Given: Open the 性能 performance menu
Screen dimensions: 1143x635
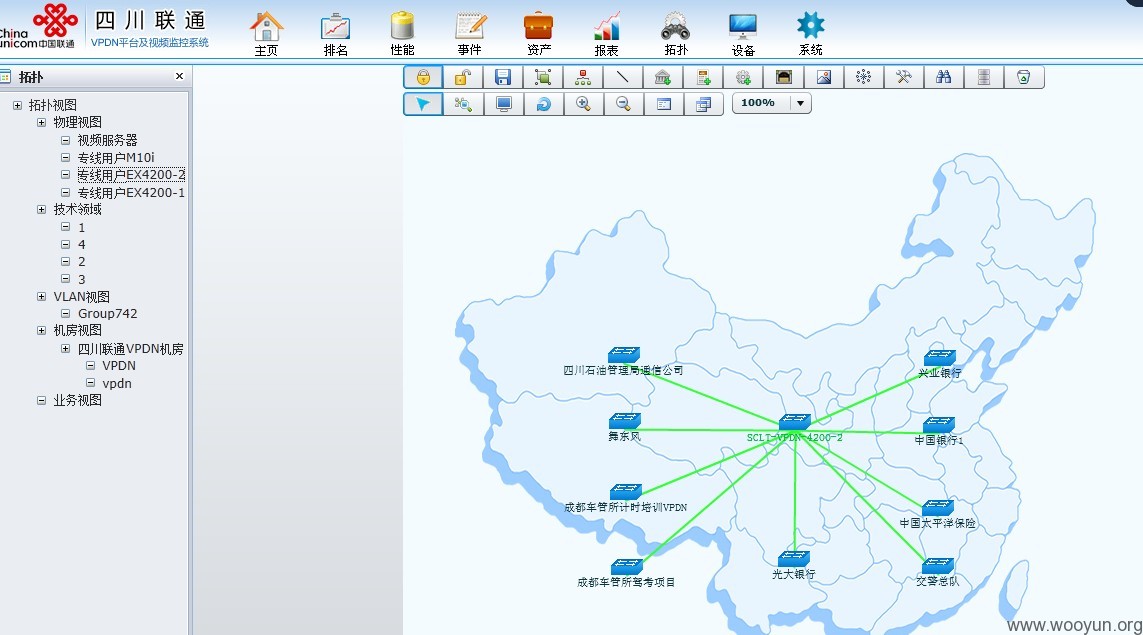Looking at the screenshot, I should tap(402, 34).
